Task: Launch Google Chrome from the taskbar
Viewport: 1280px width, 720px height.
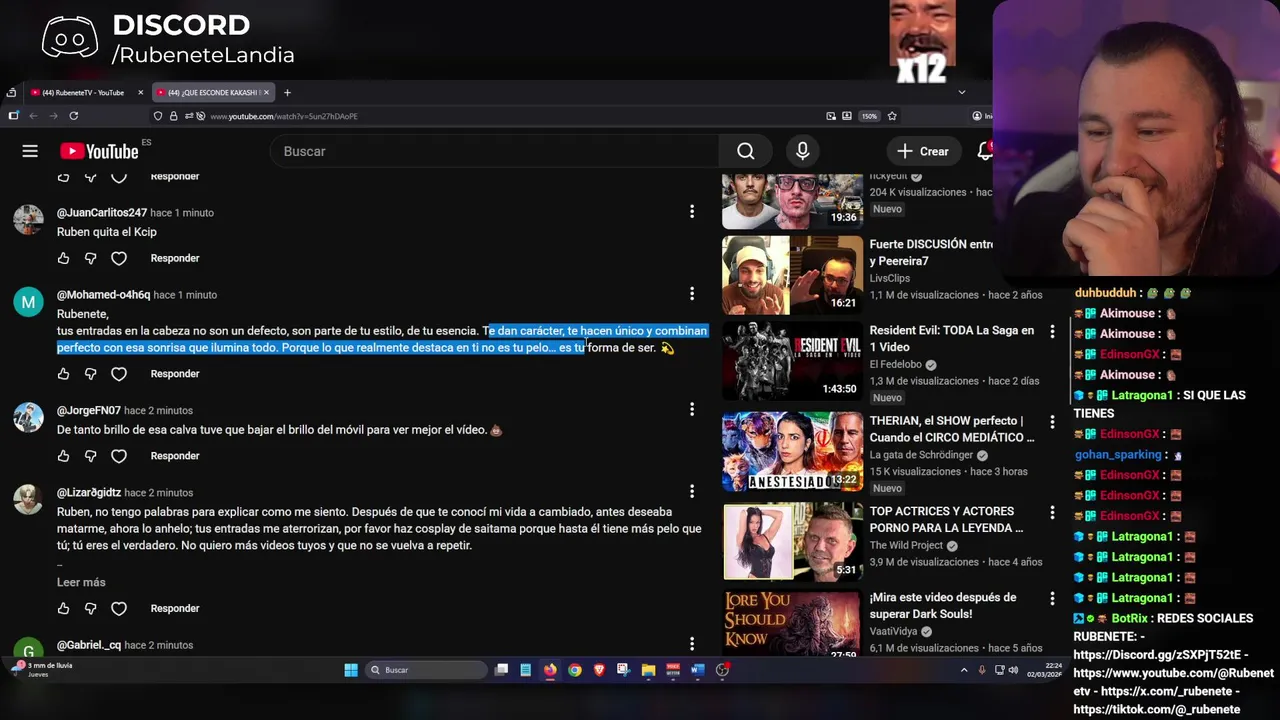Action: click(x=575, y=670)
